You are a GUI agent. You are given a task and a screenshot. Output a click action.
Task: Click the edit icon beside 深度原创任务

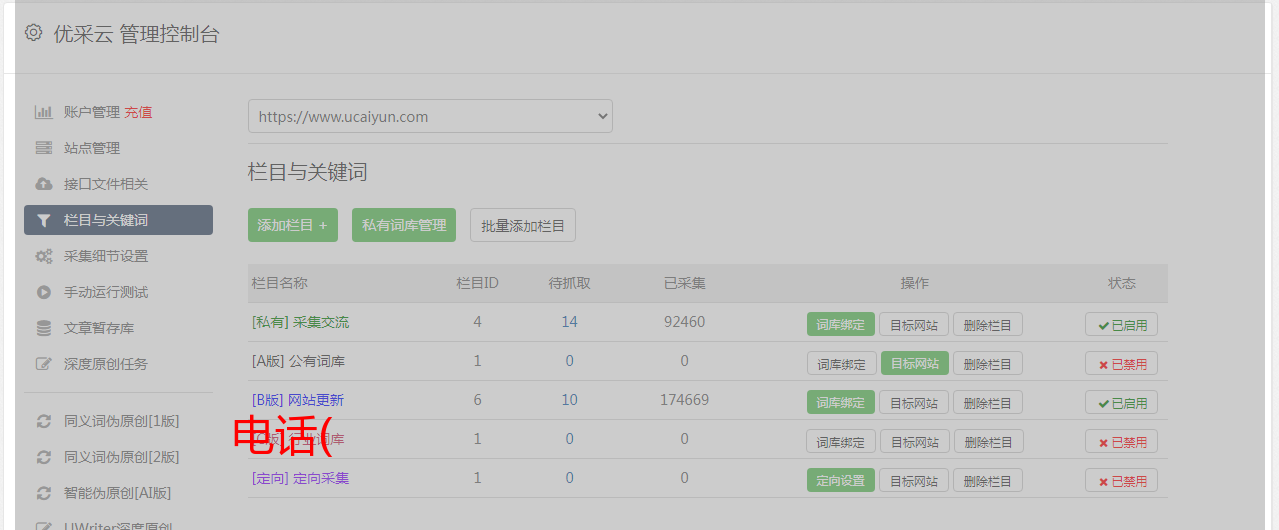pos(43,364)
